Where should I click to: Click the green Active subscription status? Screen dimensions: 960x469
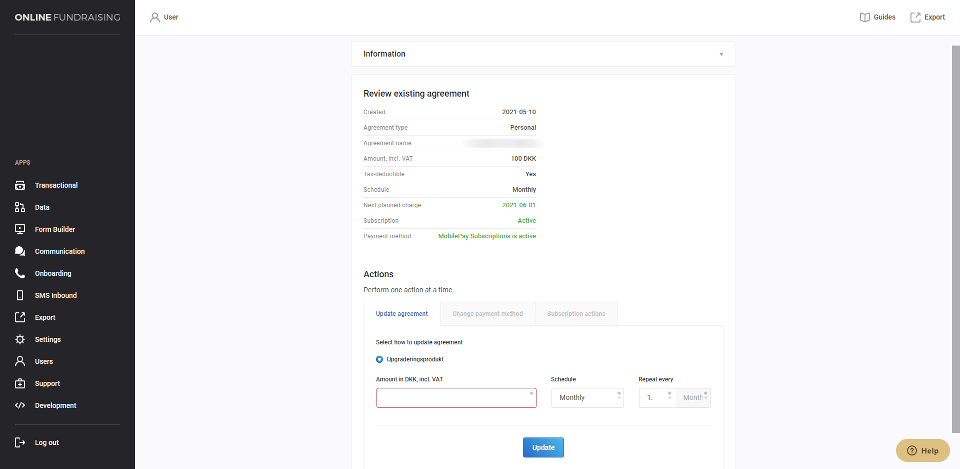[527, 220]
